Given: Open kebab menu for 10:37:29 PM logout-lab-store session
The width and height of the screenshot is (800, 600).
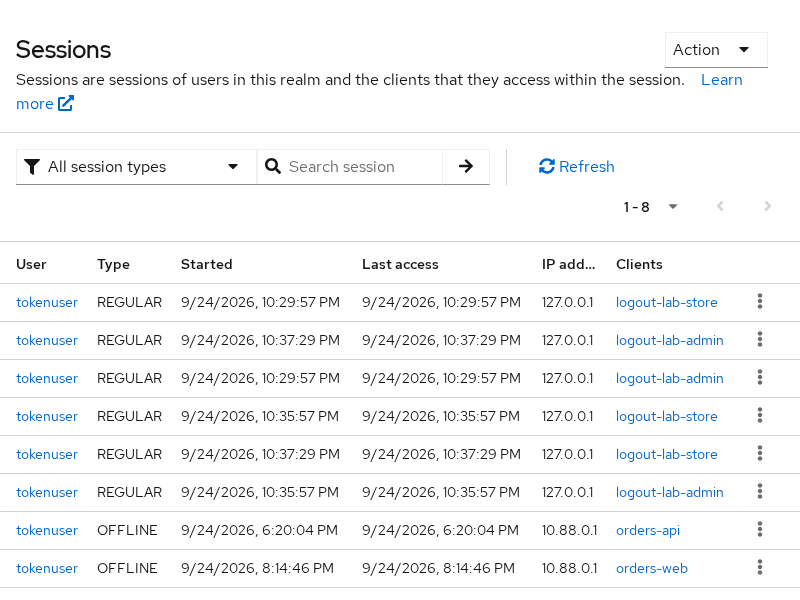Looking at the screenshot, I should 760,454.
